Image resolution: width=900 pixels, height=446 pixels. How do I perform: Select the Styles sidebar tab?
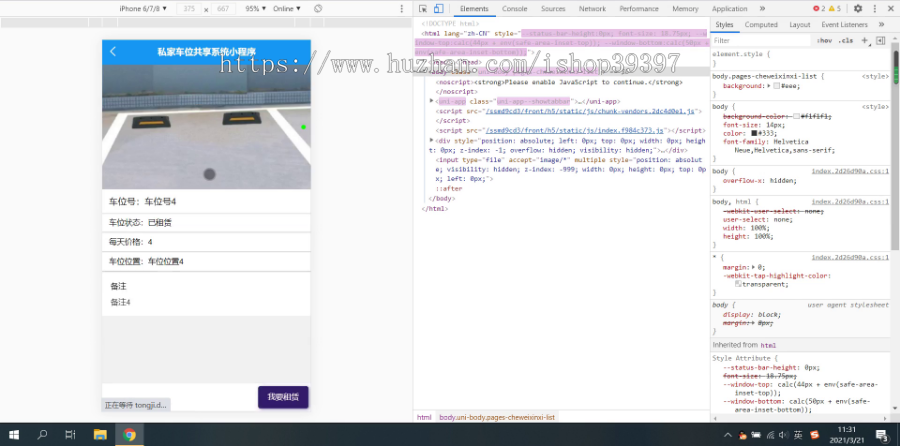[724, 25]
